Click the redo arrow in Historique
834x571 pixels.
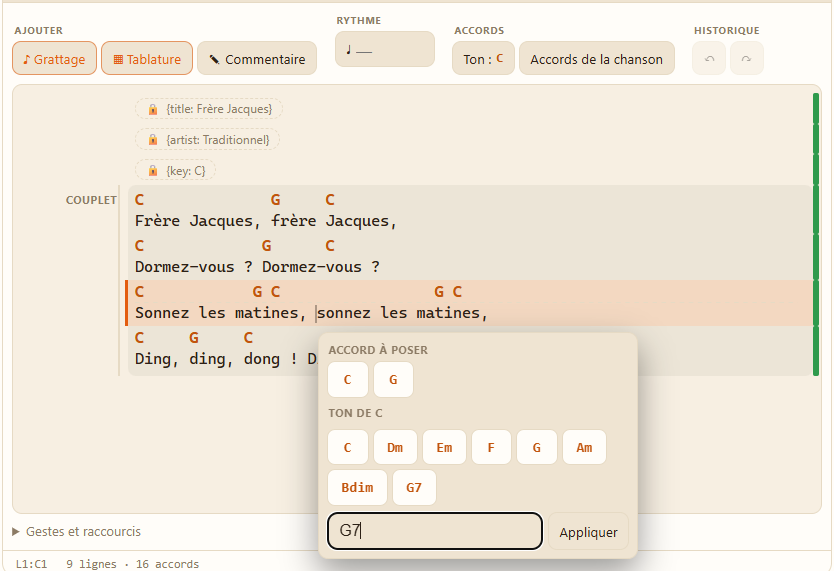(747, 58)
